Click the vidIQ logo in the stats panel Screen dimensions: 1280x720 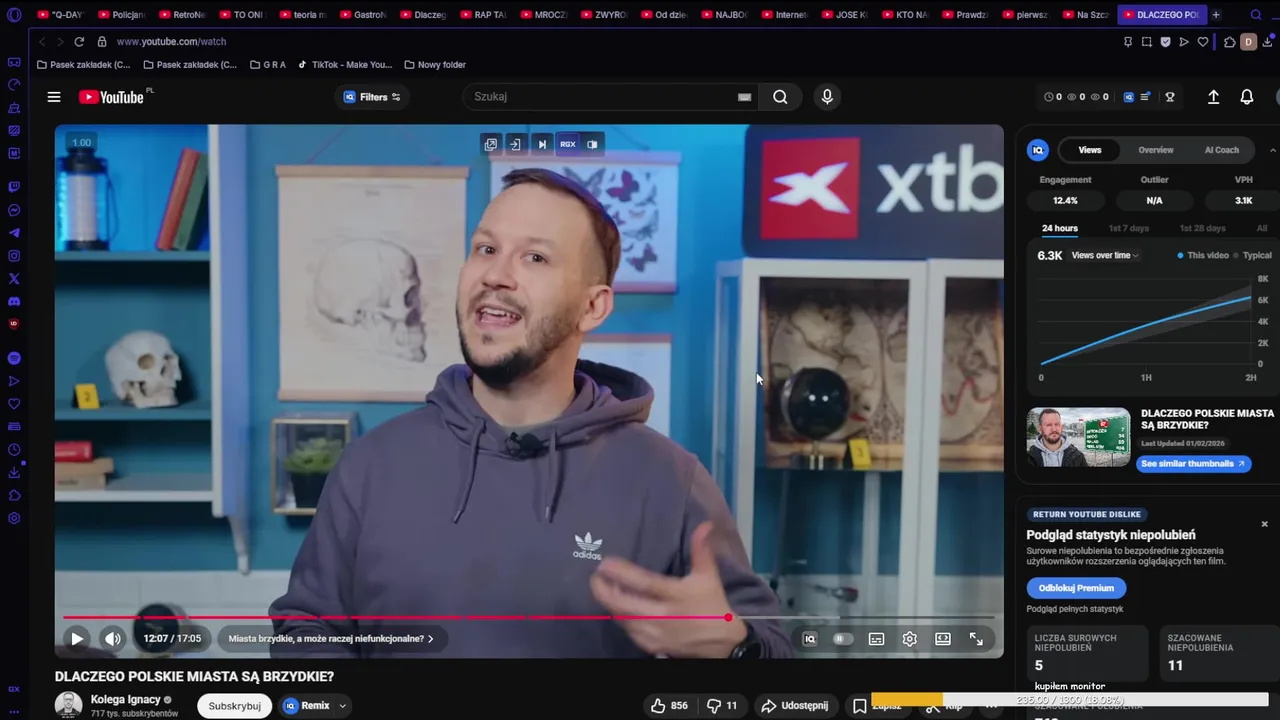[x=1038, y=150]
